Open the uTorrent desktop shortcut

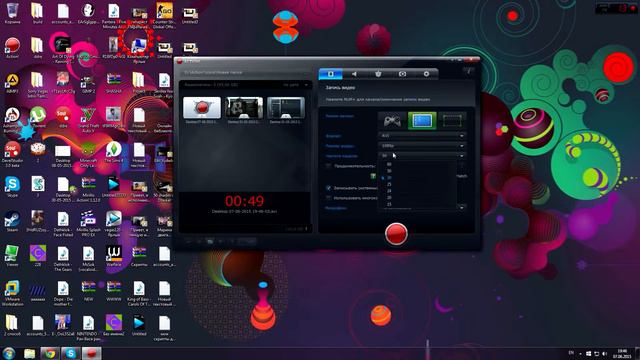pyautogui.click(x=38, y=118)
